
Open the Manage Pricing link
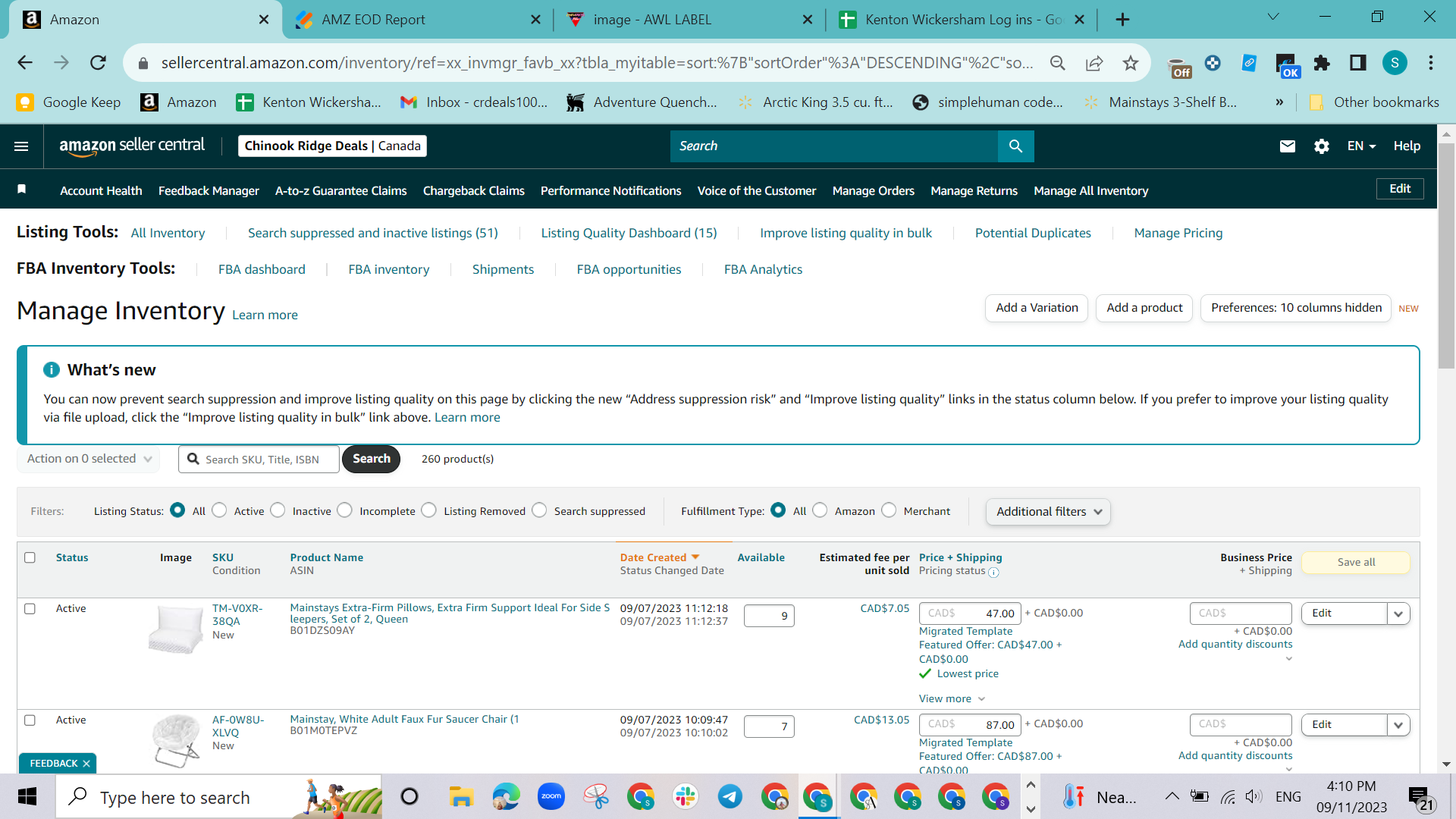coord(1178,233)
